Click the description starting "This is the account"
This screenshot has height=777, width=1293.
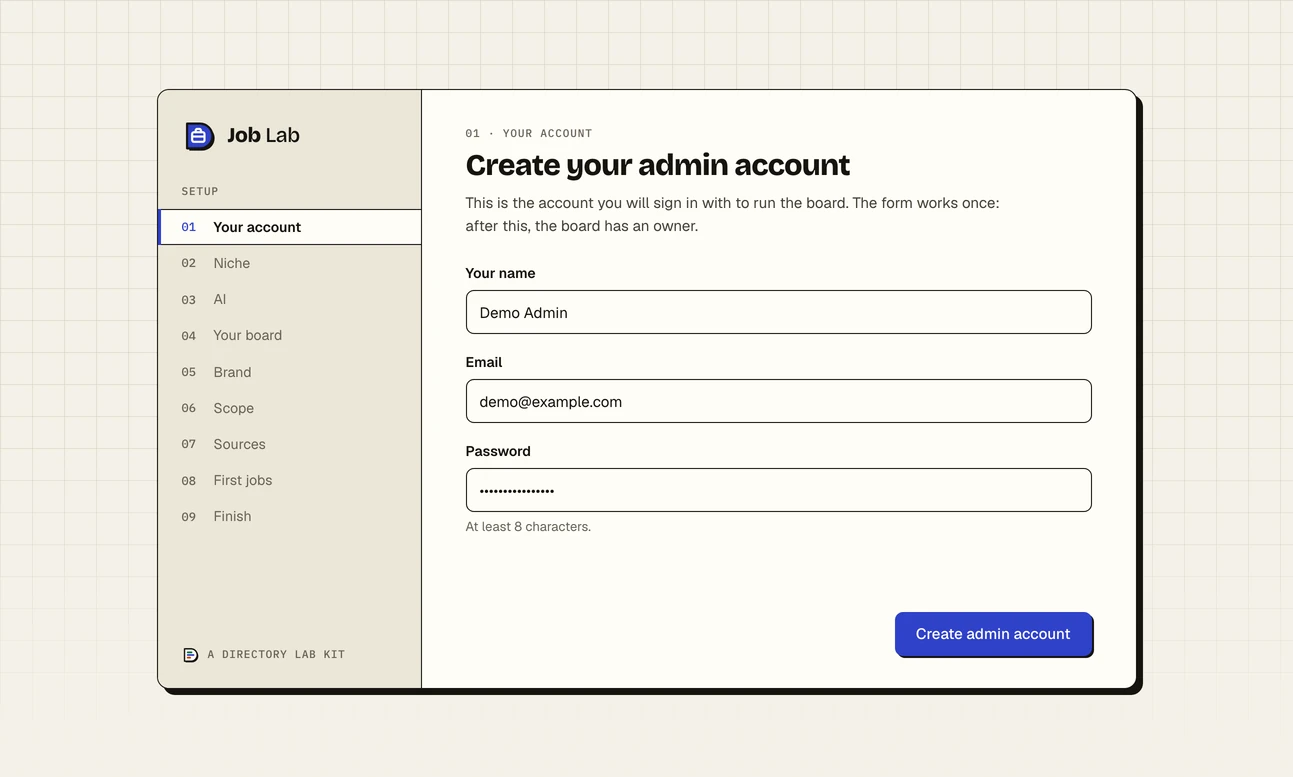732,214
